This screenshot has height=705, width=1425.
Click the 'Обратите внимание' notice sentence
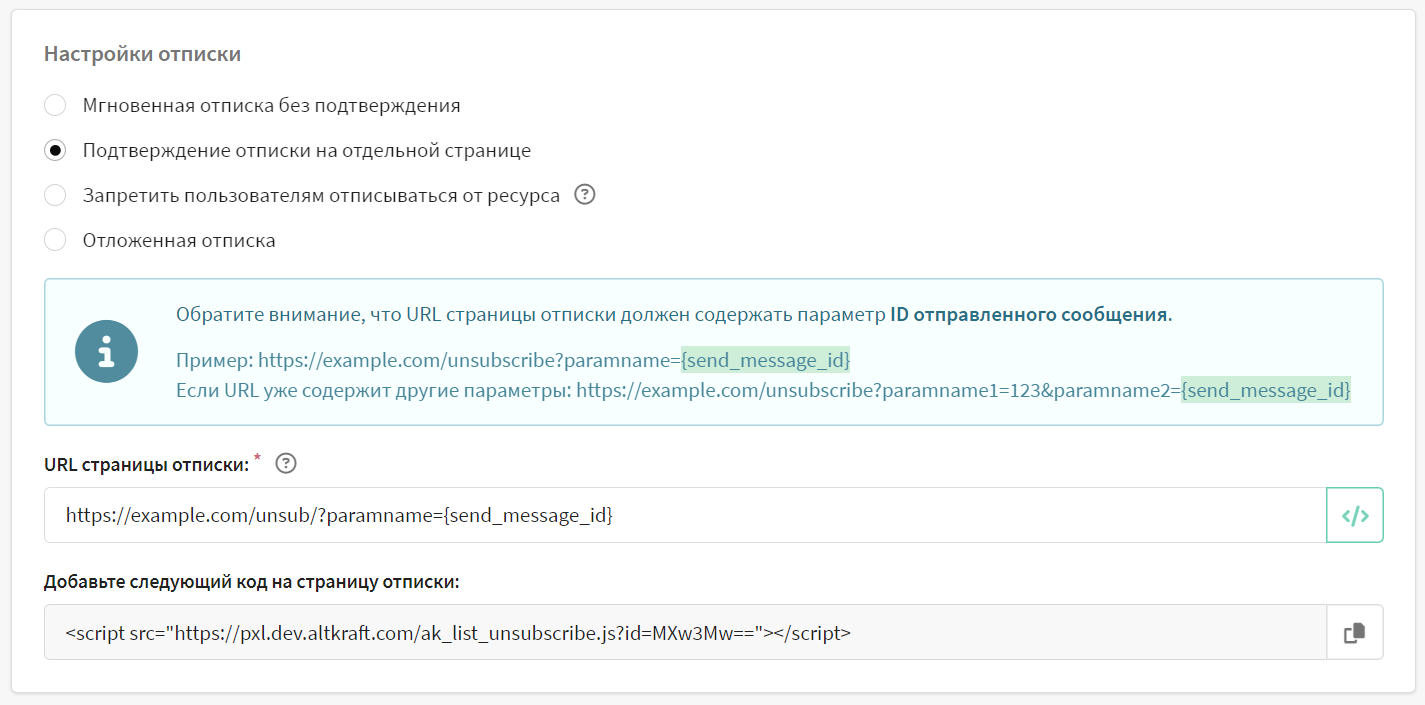click(x=530, y=315)
